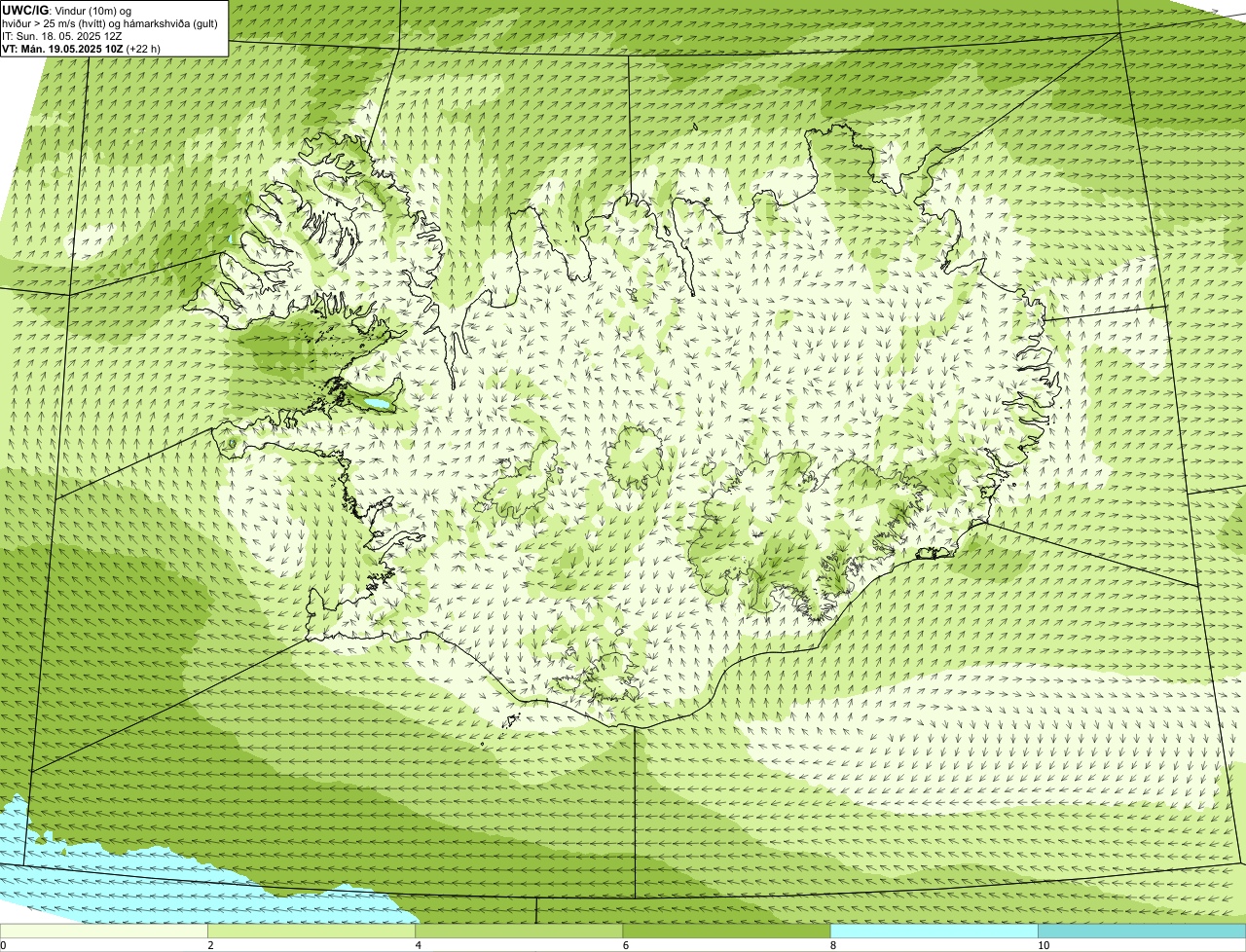Click the 2–4 m/s light green legend swatch

pyautogui.click(x=311, y=932)
